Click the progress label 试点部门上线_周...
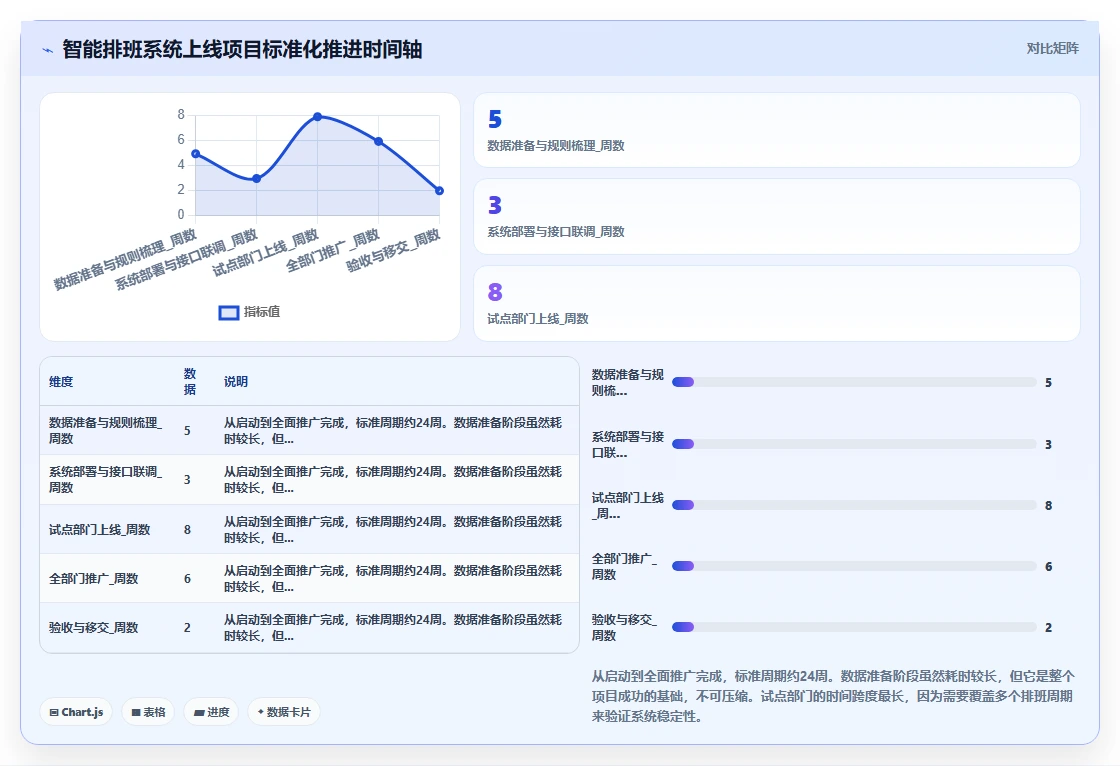Viewport: 1120px width, 766px height. (628, 505)
